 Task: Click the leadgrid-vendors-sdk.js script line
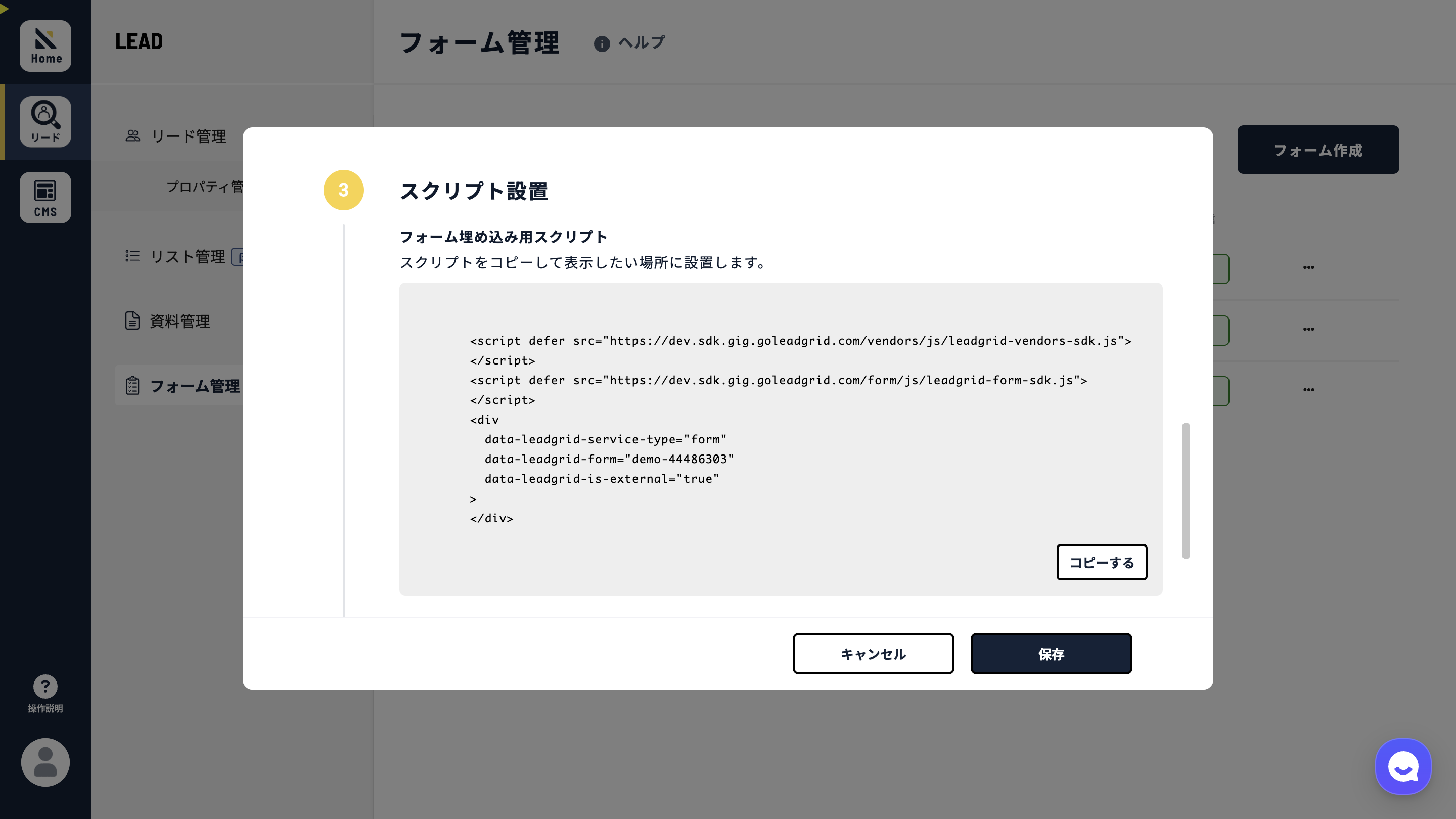pos(801,341)
